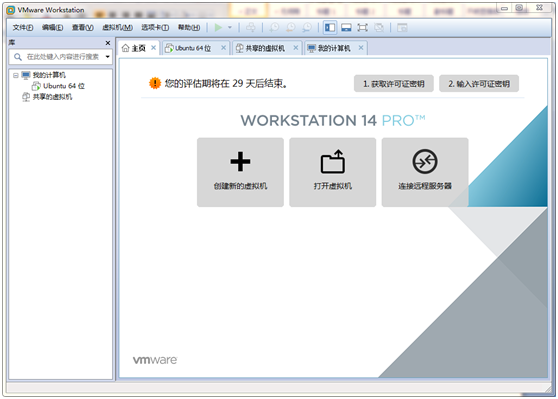Click the Unity mode toolbar icon

click(x=379, y=27)
